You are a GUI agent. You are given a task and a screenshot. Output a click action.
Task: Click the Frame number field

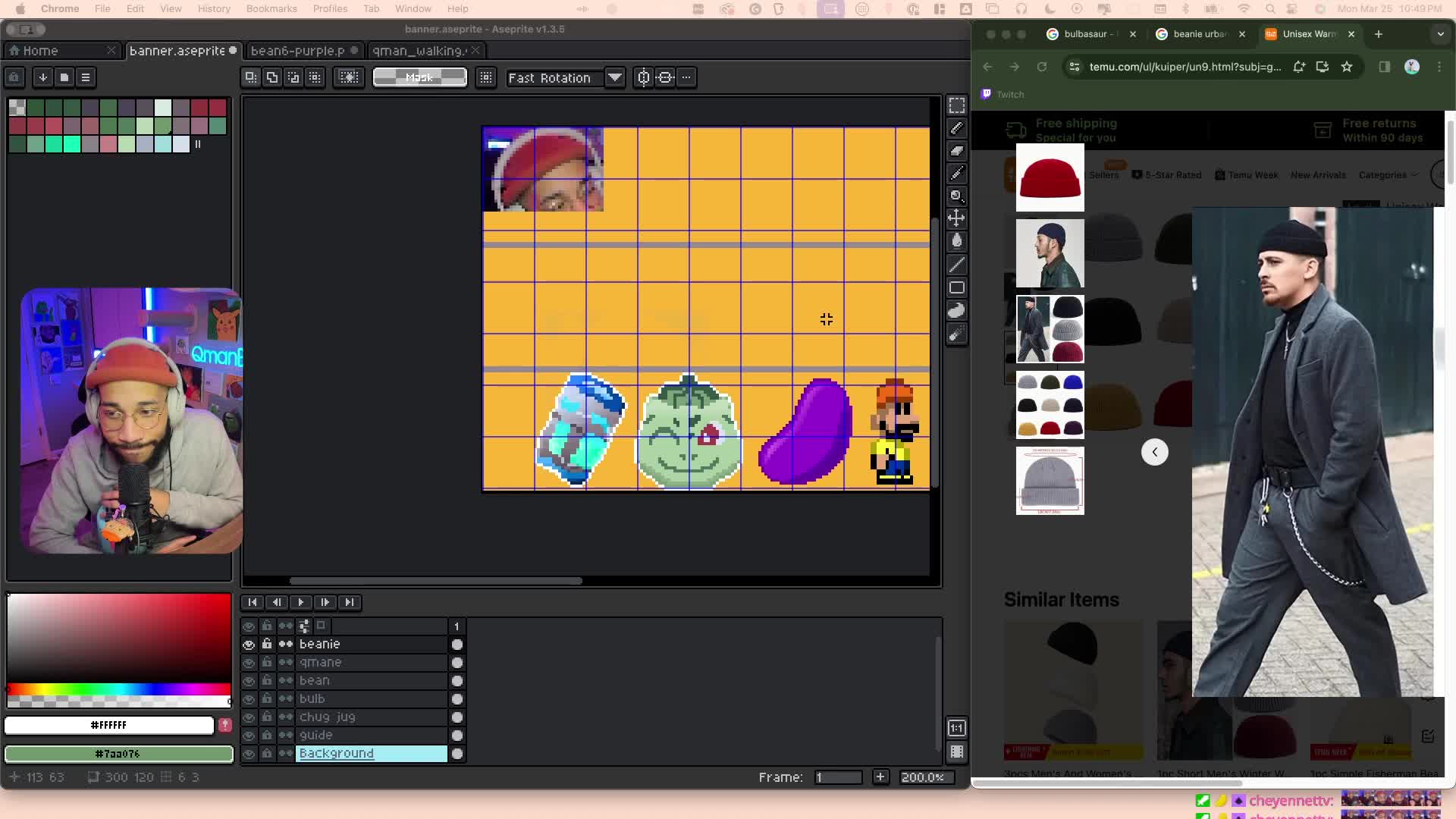pyautogui.click(x=838, y=777)
